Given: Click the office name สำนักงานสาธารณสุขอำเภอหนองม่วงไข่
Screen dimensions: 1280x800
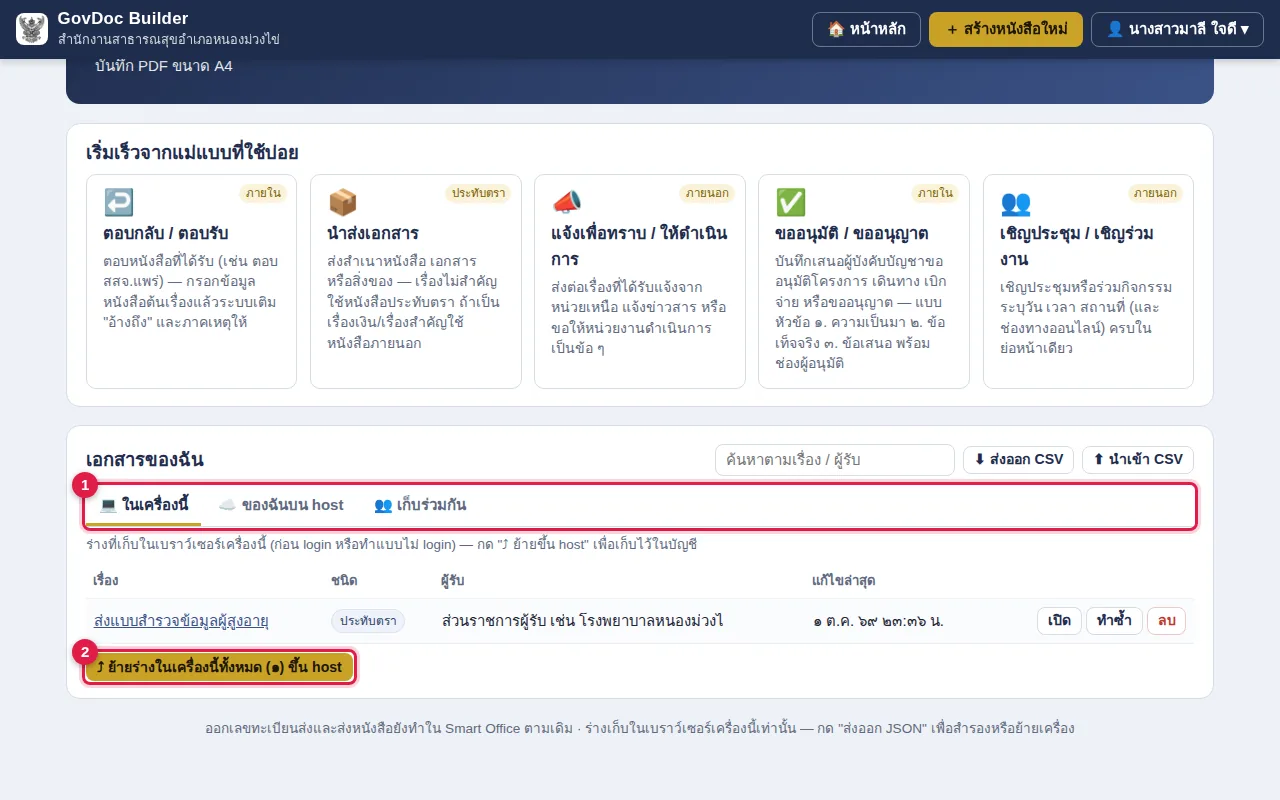Looking at the screenshot, I should [168, 39].
